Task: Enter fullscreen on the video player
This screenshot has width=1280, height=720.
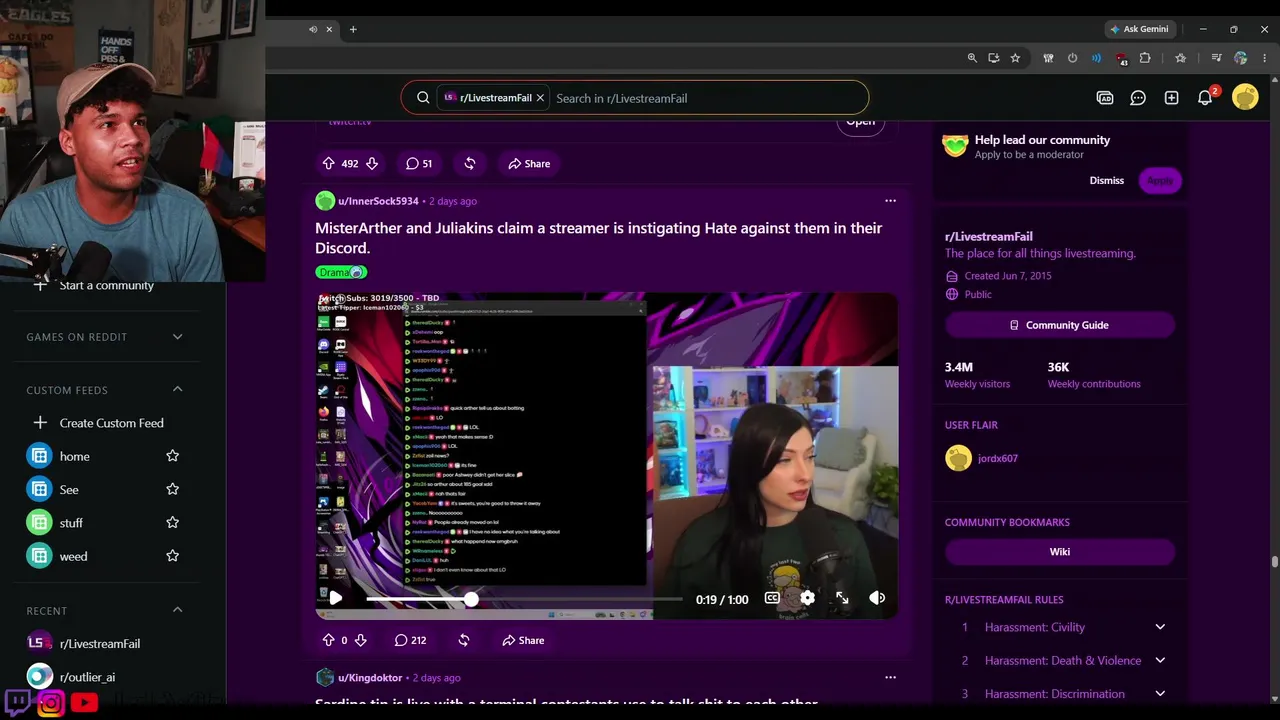Action: tap(842, 598)
